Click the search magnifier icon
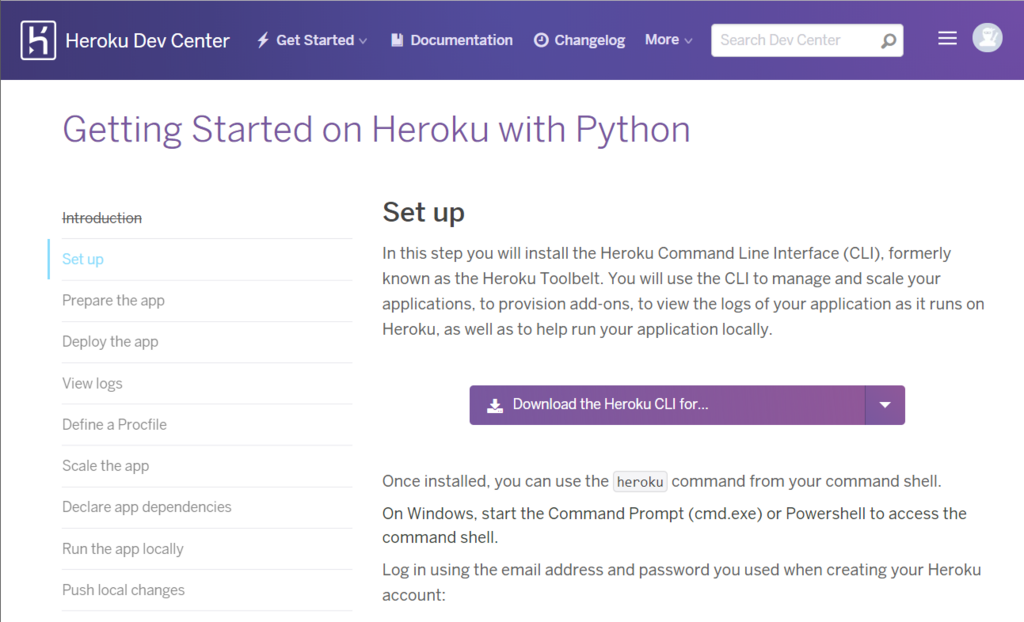This screenshot has width=1024, height=622. (x=888, y=41)
